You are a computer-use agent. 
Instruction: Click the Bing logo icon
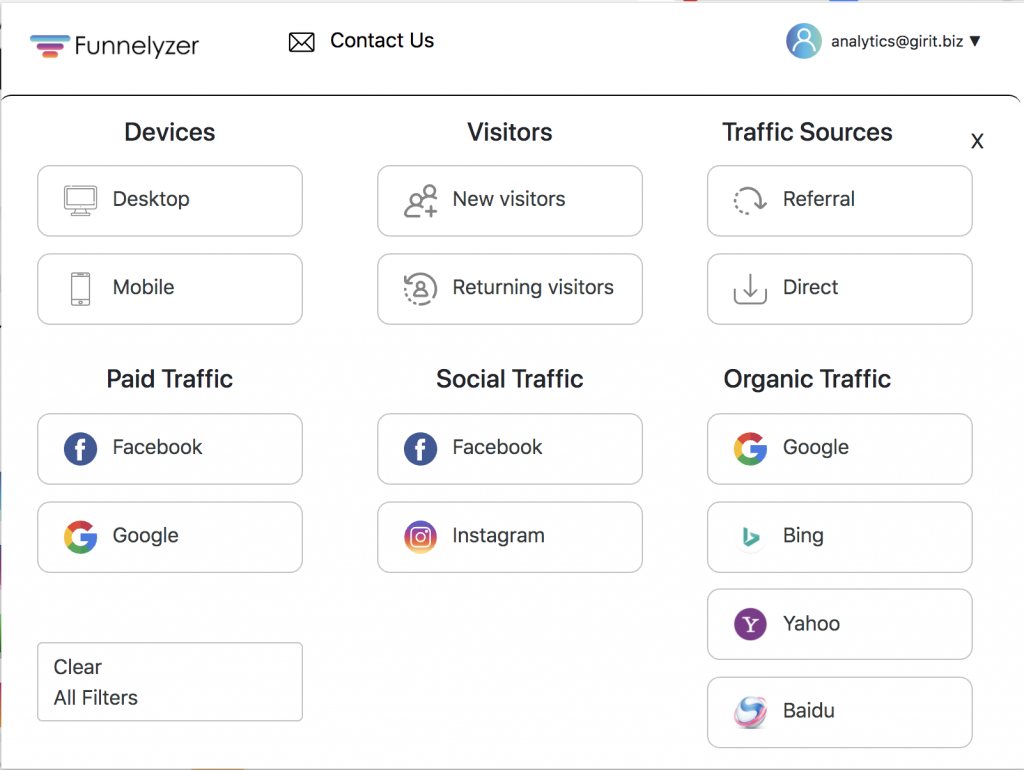click(x=750, y=536)
